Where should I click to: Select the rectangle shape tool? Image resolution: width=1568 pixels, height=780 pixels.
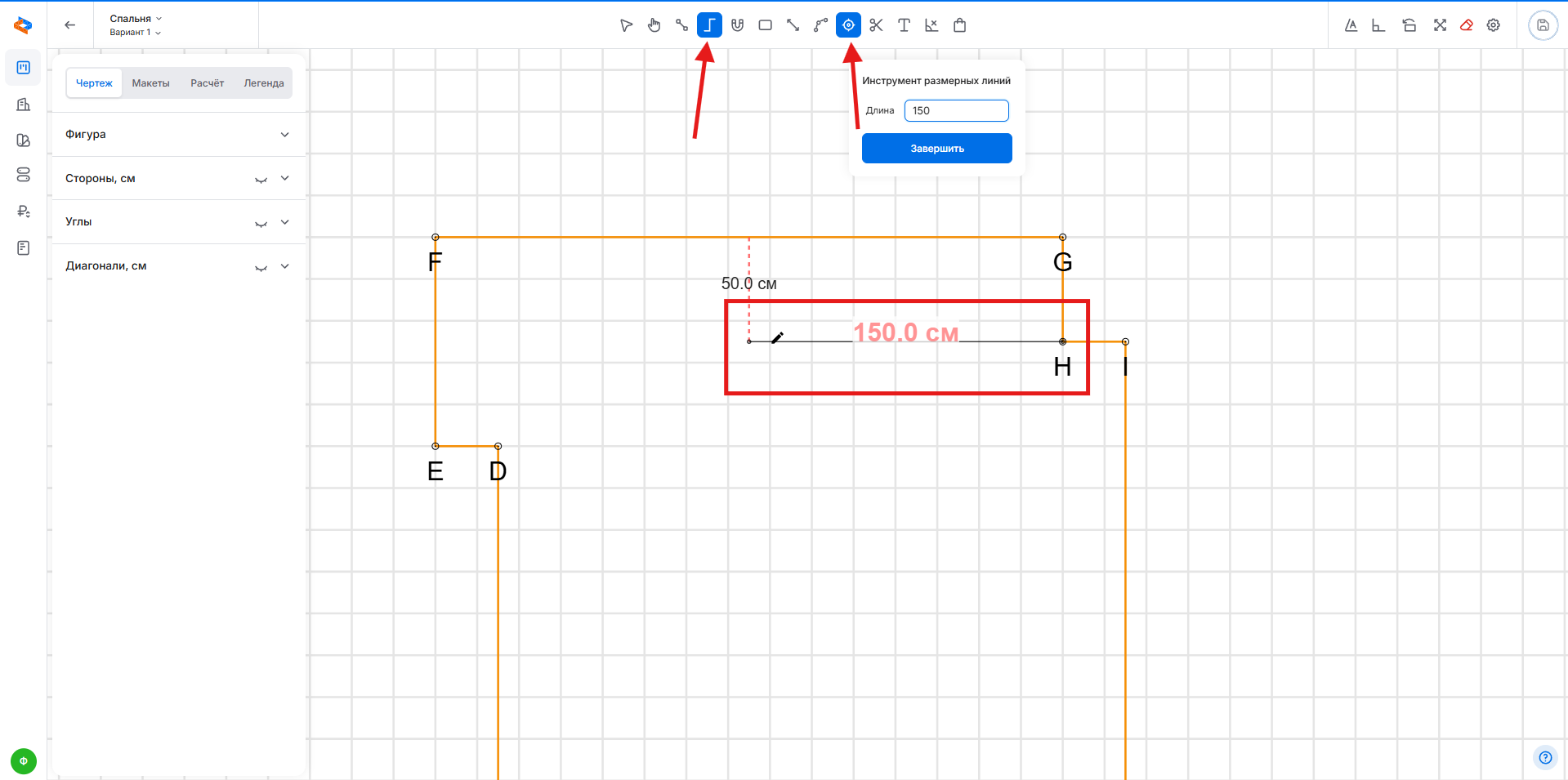tap(765, 25)
